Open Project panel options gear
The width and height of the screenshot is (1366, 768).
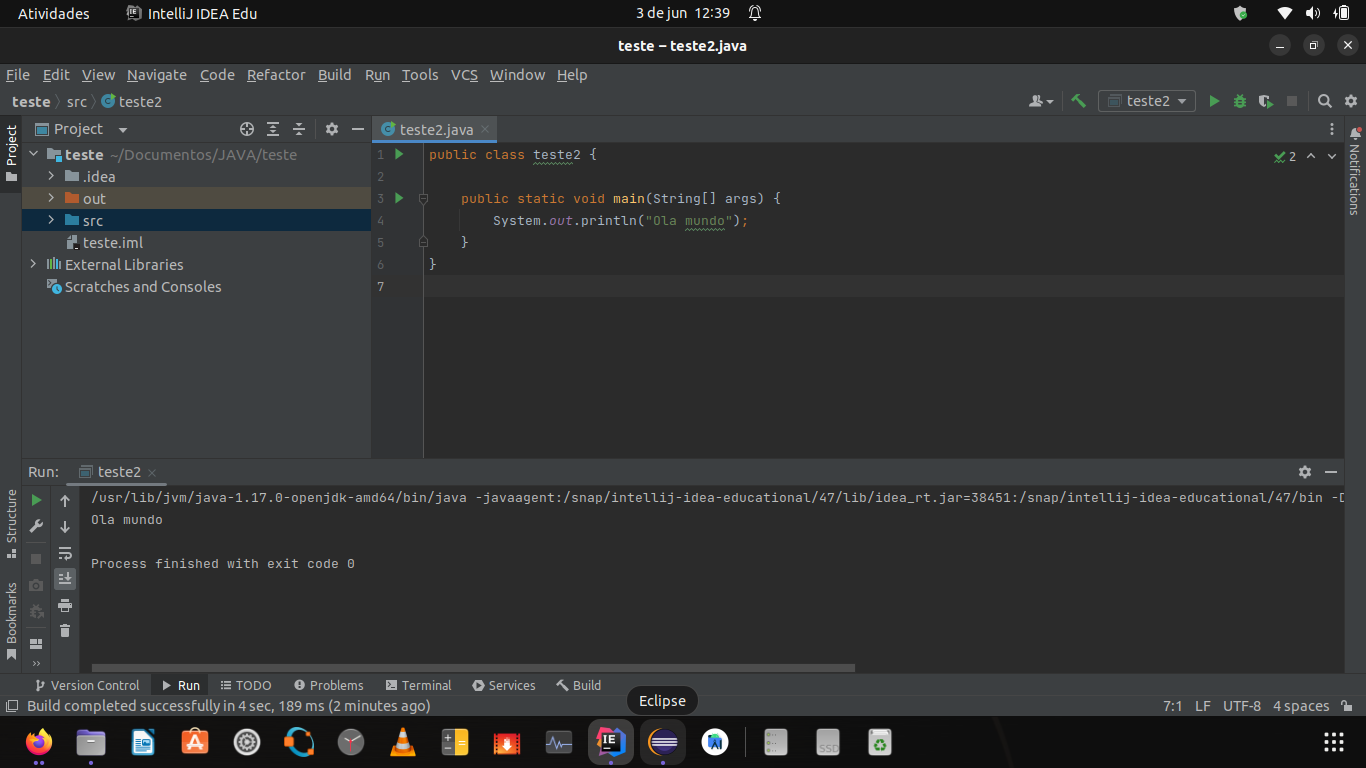click(x=332, y=129)
